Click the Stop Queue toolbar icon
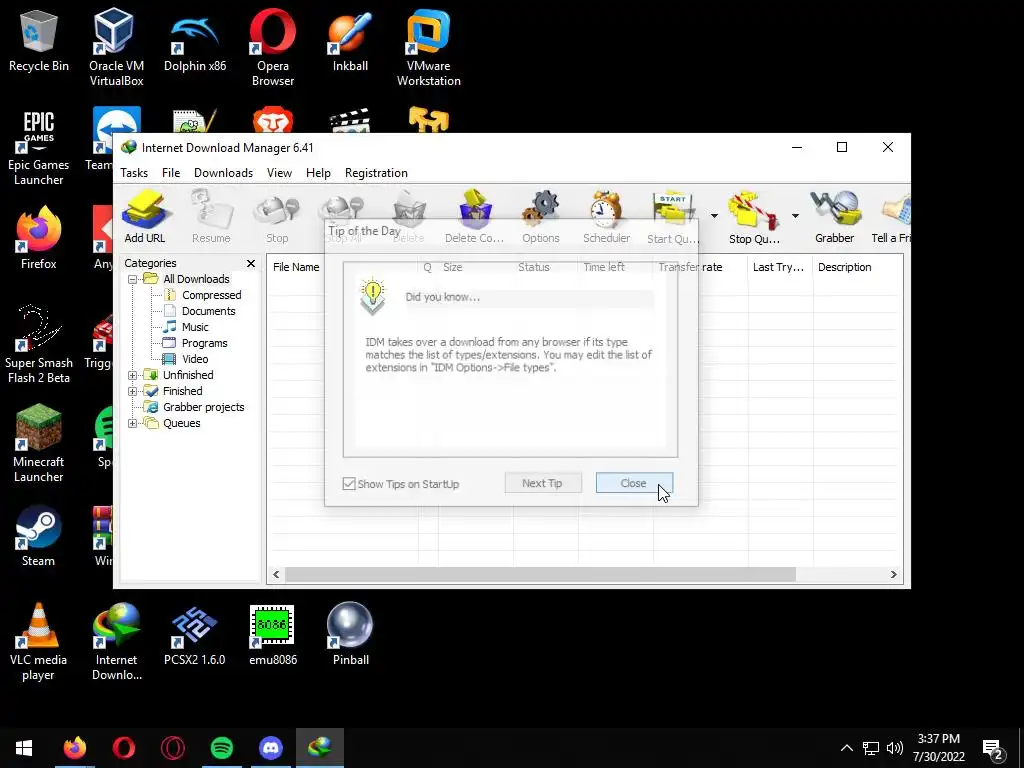 754,217
